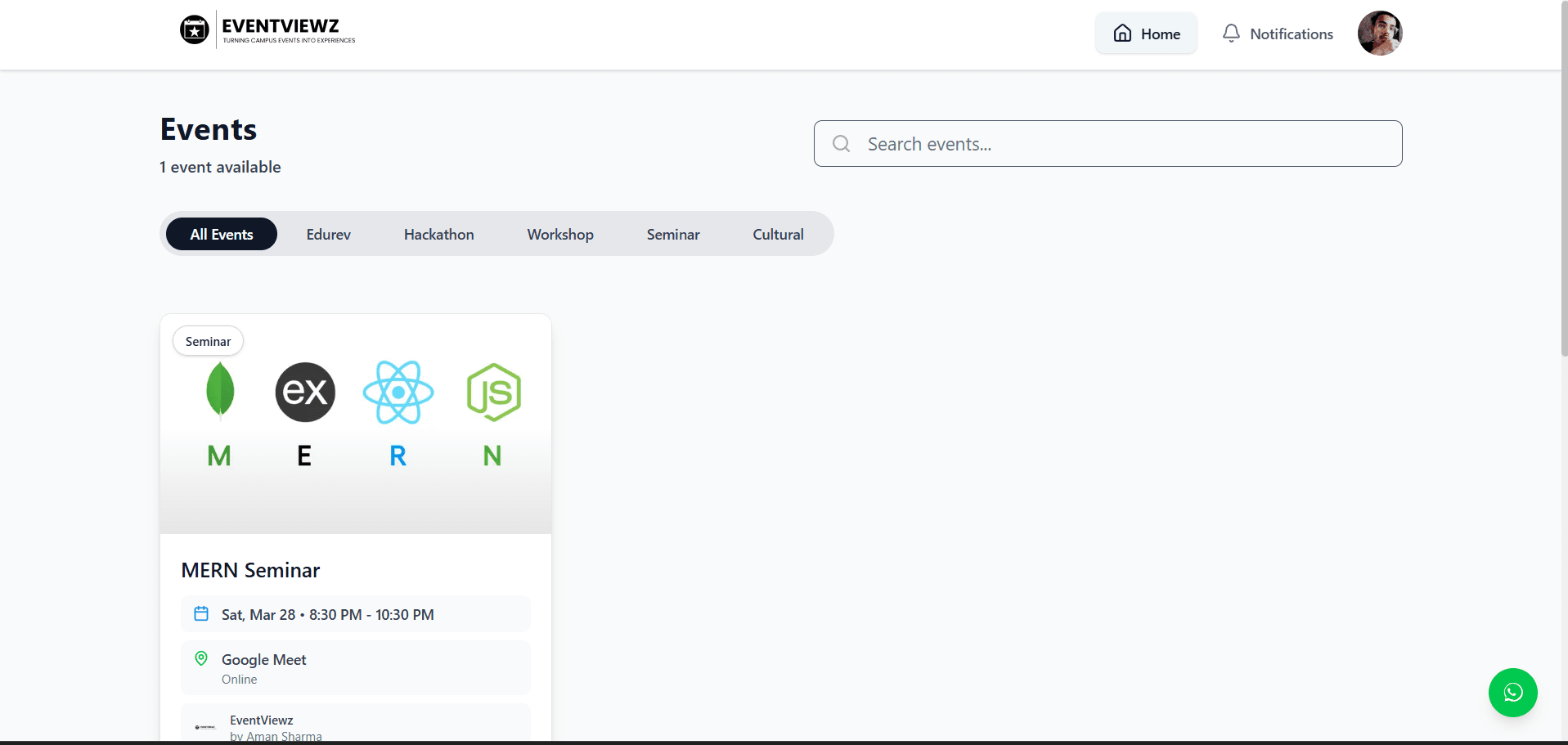
Task: Select the Hackathon category tab
Action: click(438, 234)
